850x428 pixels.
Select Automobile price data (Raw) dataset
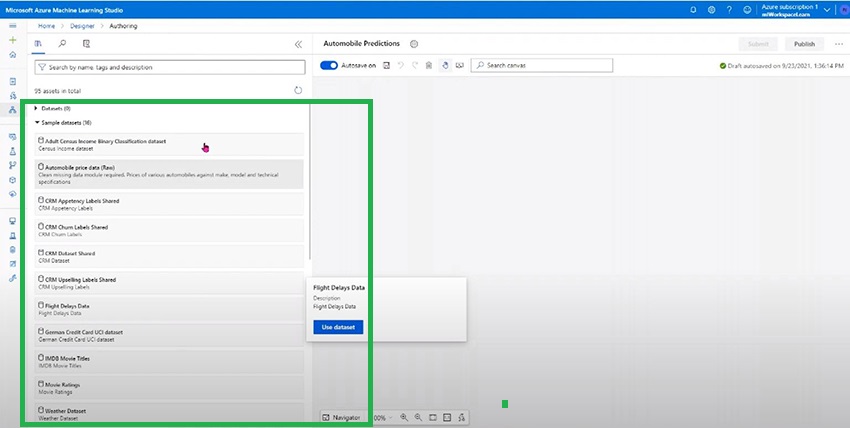coord(169,174)
